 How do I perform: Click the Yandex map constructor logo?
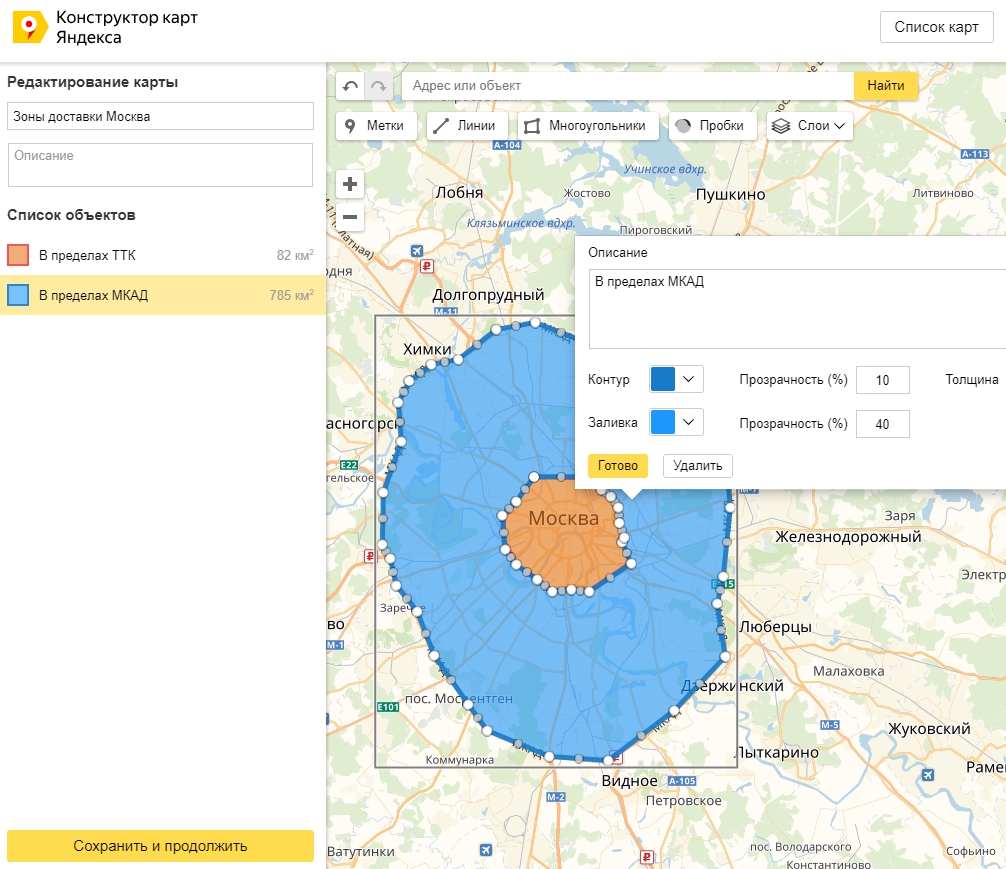(x=30, y=28)
